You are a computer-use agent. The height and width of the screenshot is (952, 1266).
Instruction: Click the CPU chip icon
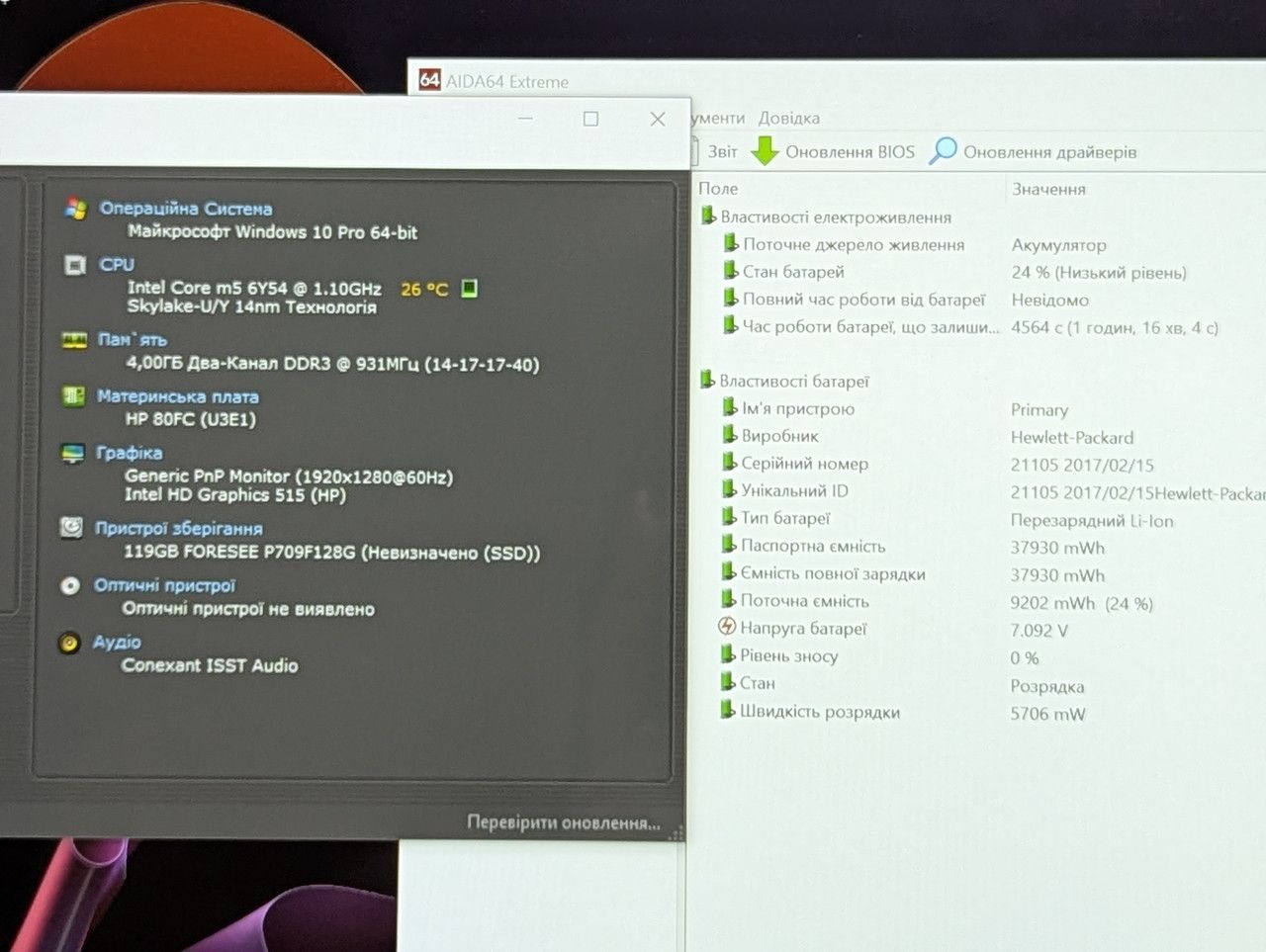coord(74,265)
